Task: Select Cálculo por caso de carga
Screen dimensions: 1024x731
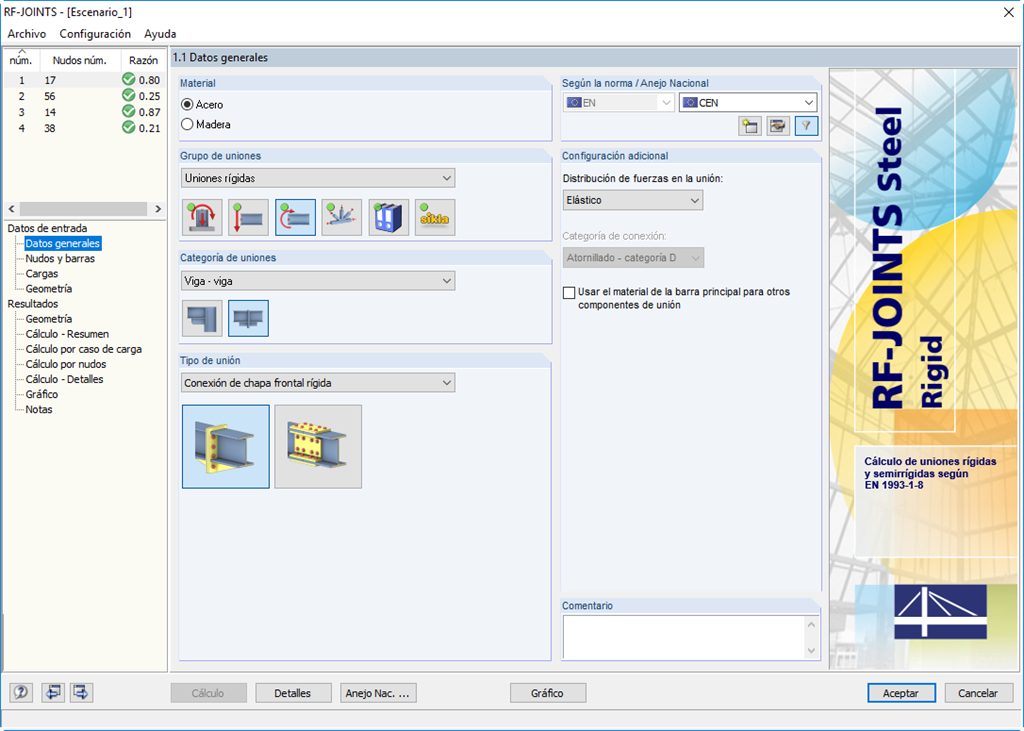Action: (x=84, y=349)
